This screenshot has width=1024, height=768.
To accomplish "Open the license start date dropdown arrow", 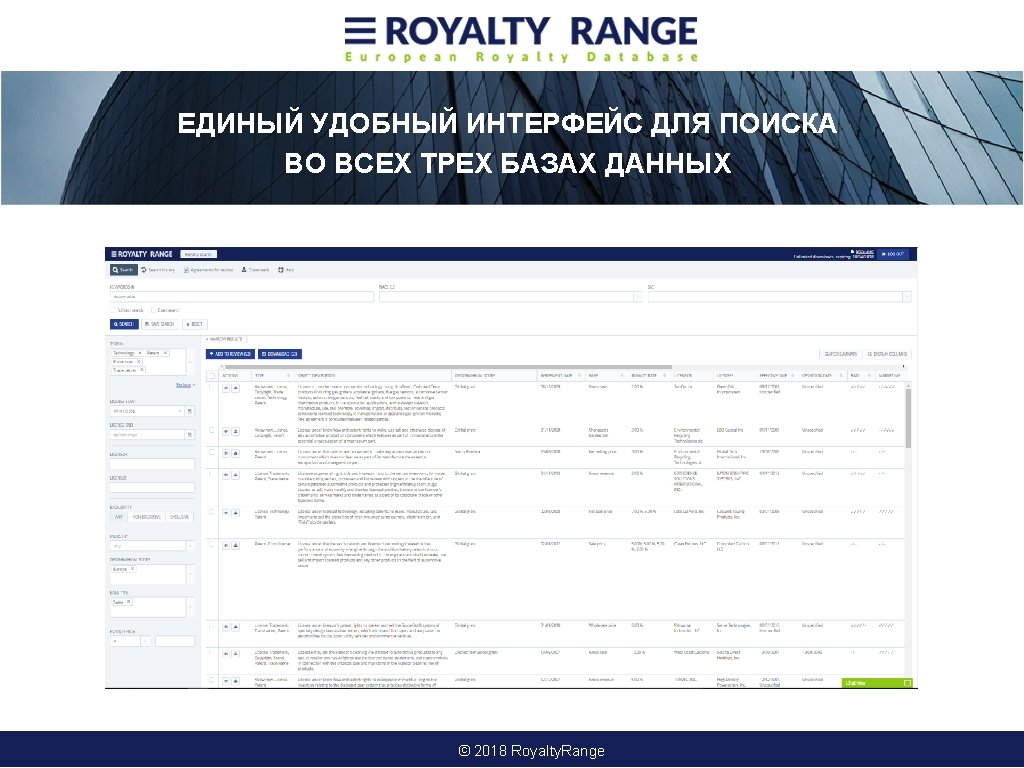I will (180, 411).
